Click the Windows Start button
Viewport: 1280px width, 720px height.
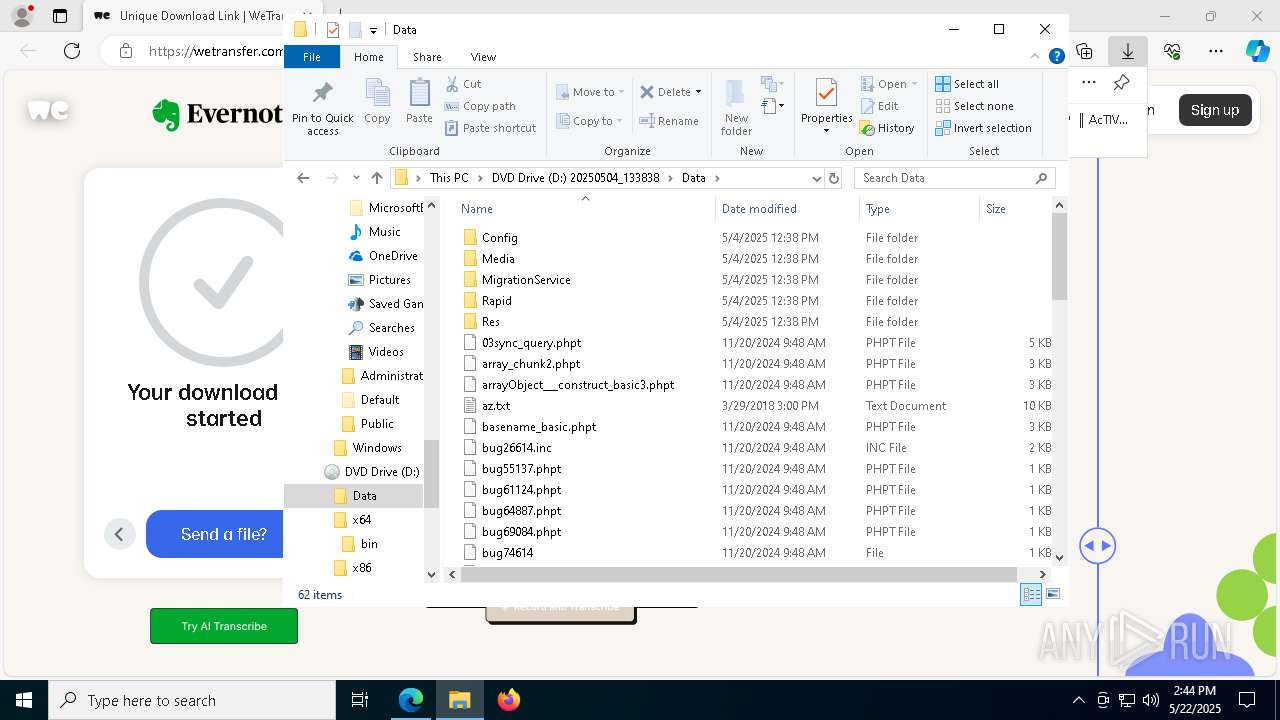pyautogui.click(x=24, y=700)
